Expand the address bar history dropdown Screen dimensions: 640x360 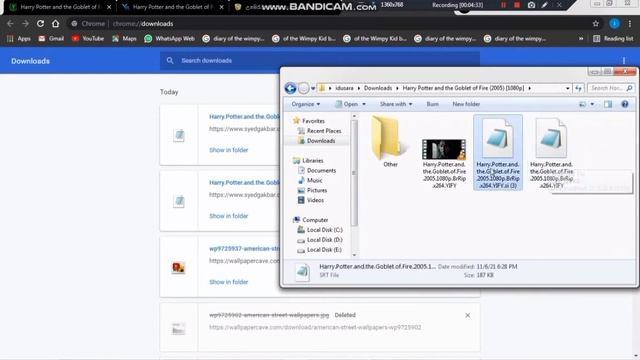pyautogui.click(x=567, y=88)
